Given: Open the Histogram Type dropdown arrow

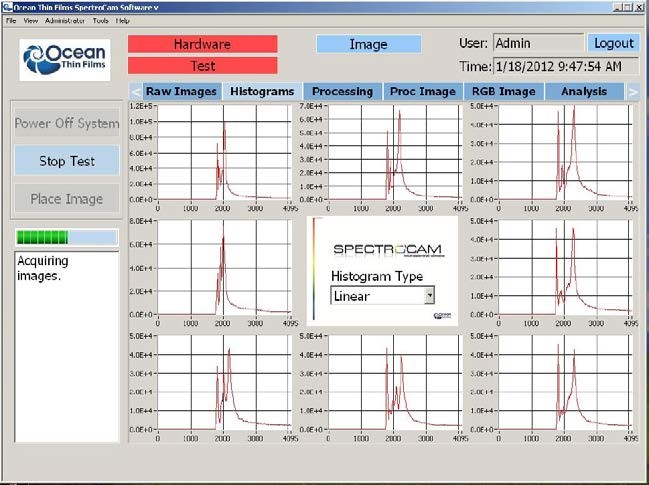Looking at the screenshot, I should coord(429,295).
